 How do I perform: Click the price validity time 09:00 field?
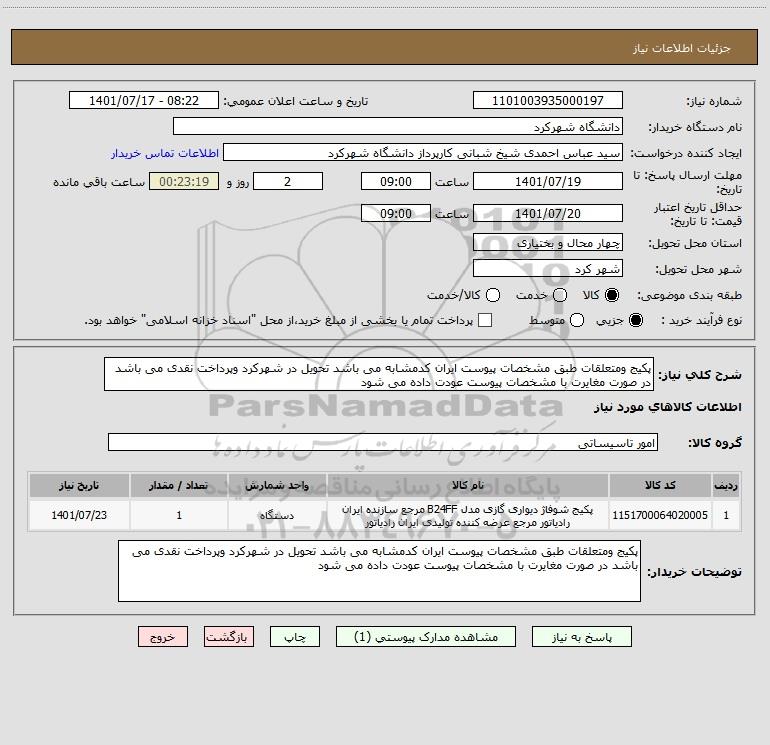pos(396,213)
